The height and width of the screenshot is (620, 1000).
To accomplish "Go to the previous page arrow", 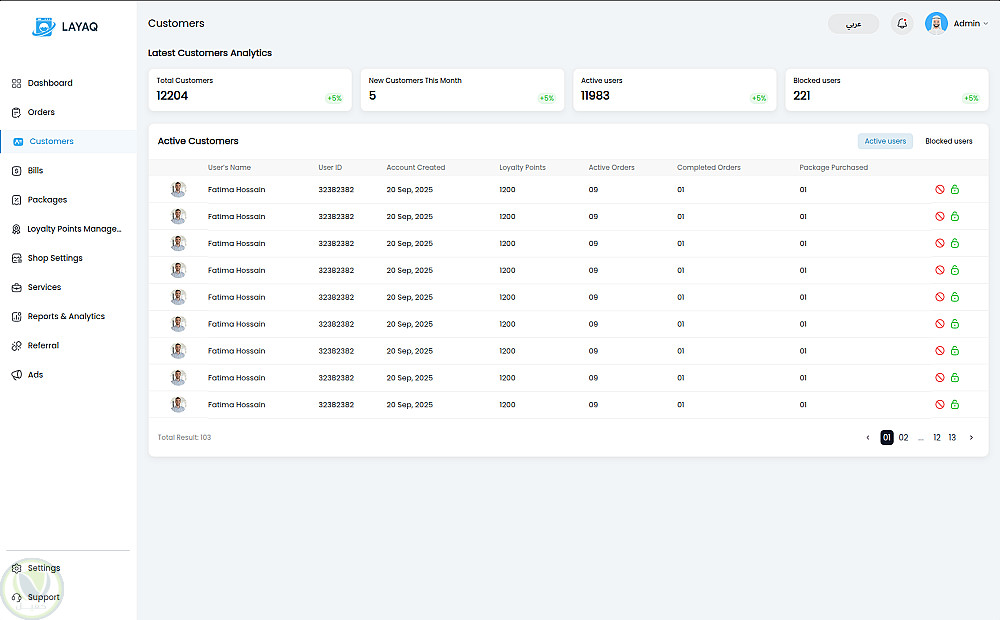I will (868, 438).
